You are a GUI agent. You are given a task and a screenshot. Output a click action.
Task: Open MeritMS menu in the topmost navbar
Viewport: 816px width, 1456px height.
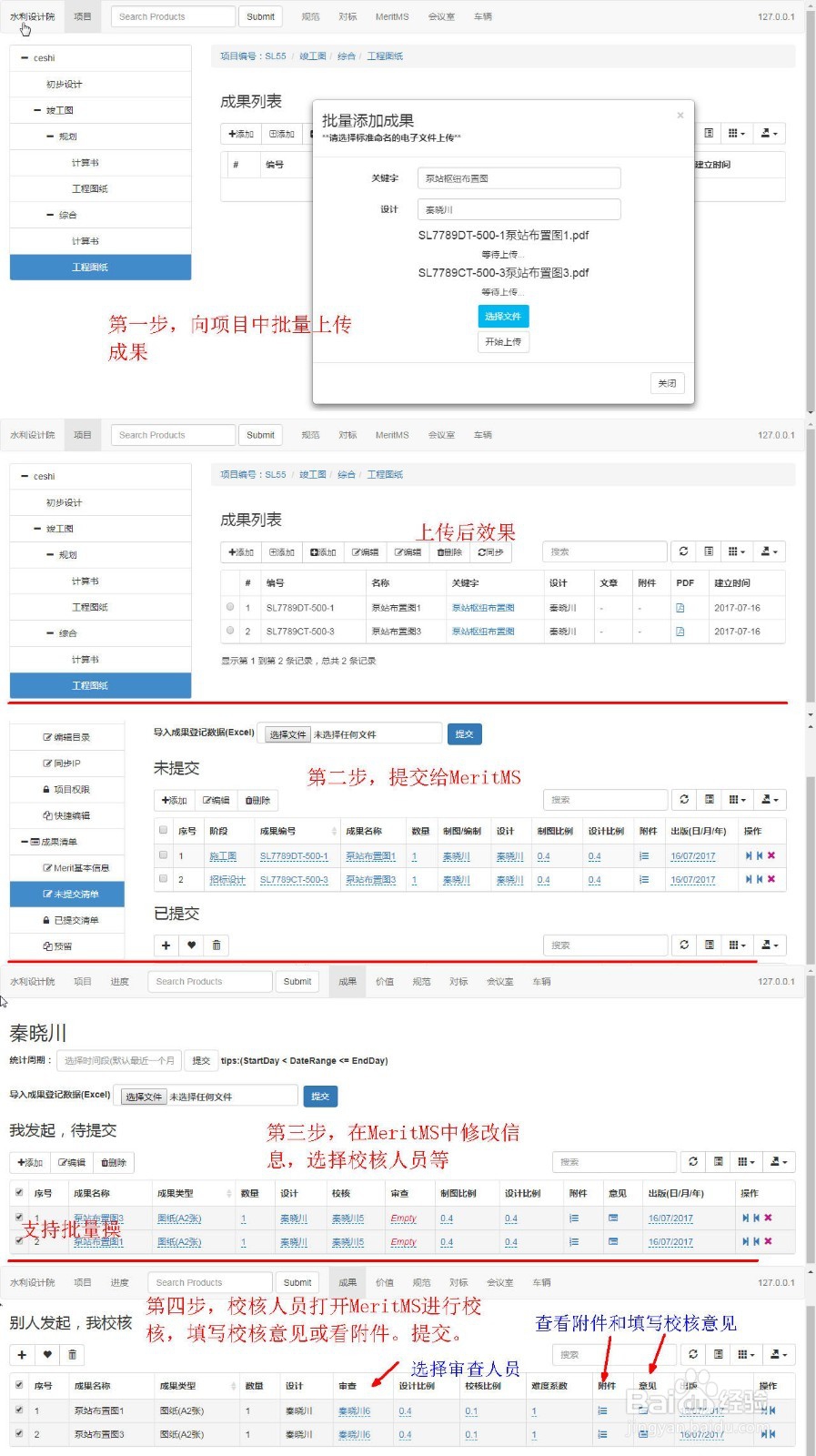click(392, 16)
